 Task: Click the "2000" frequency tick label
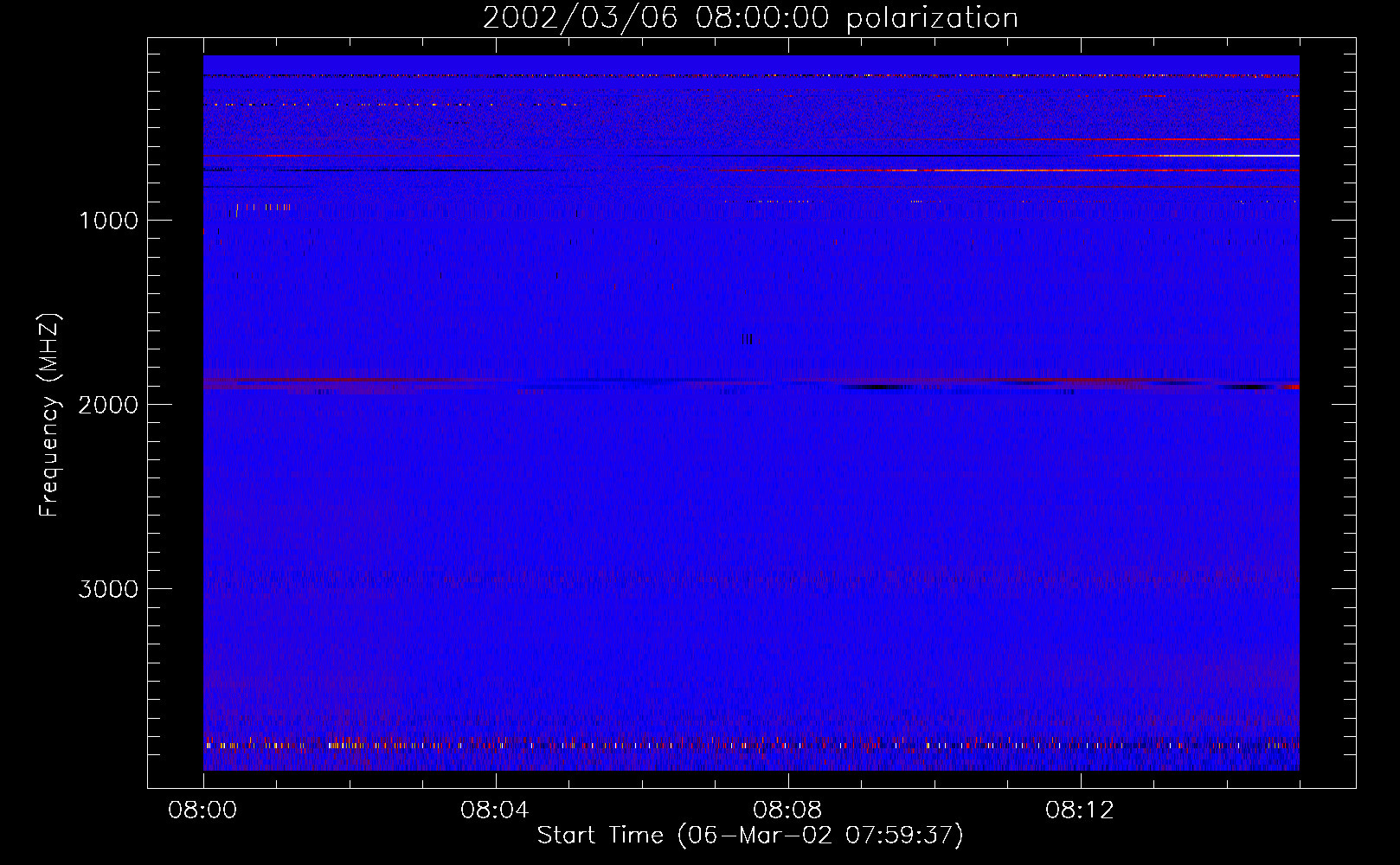[108, 405]
